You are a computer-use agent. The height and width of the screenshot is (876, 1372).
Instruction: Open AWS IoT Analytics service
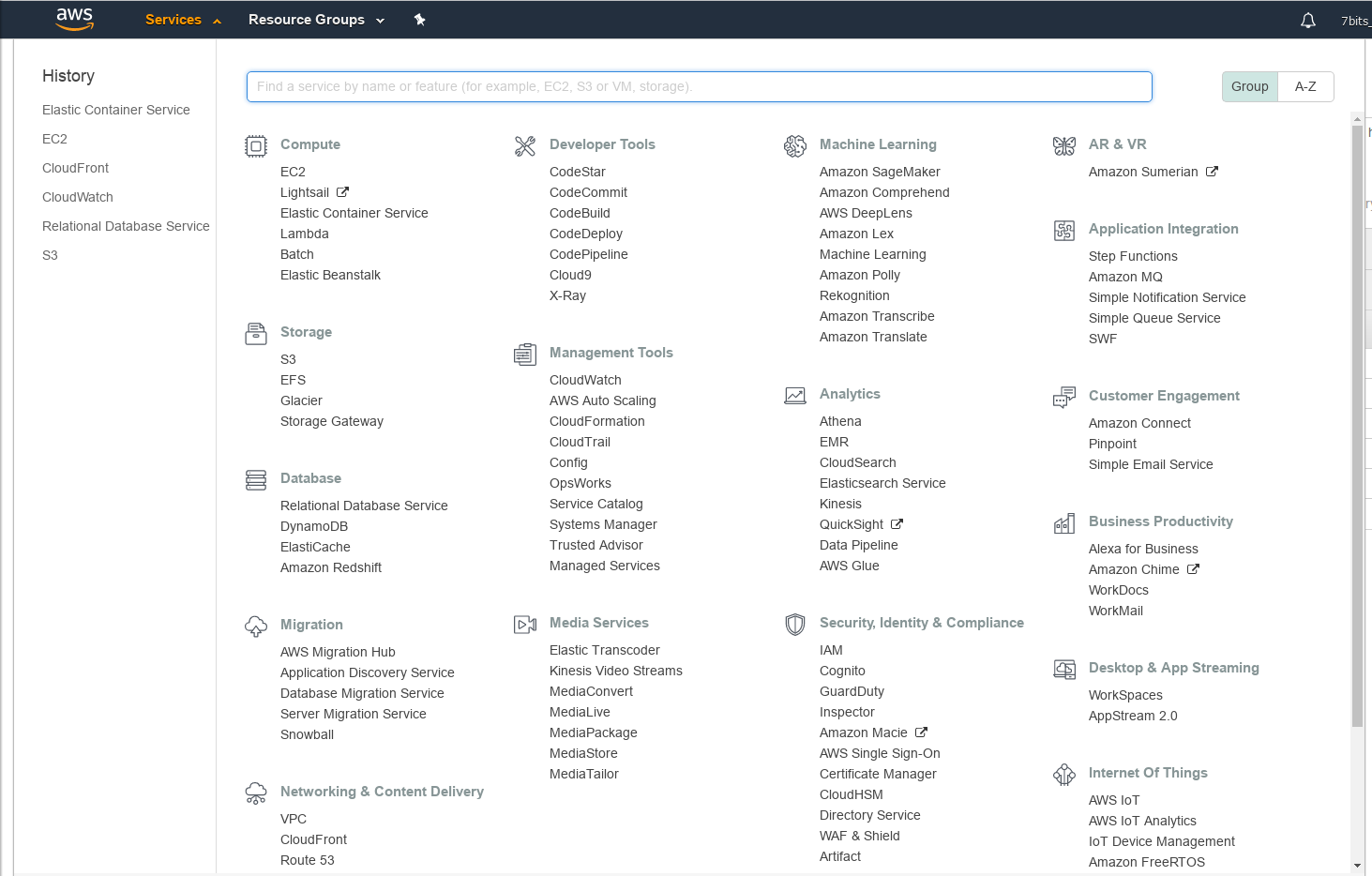pos(1142,821)
